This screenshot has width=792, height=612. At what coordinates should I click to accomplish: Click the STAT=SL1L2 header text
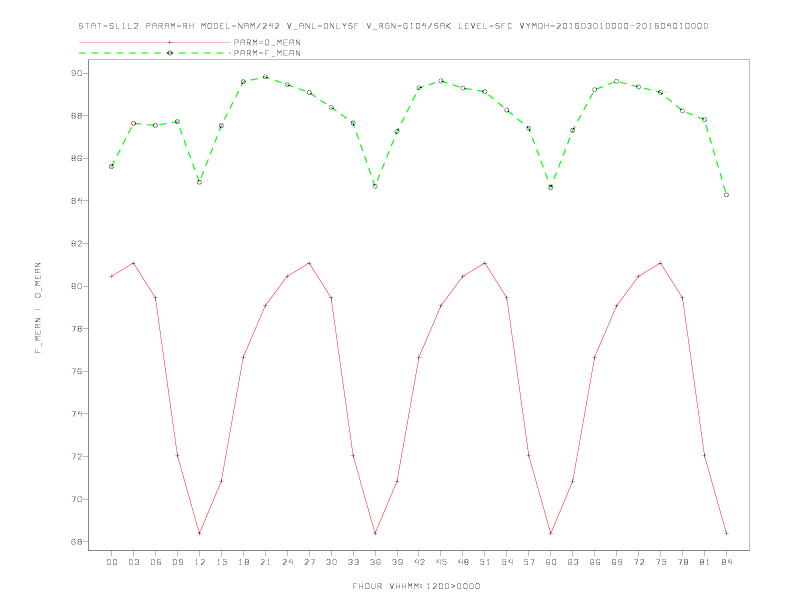pos(109,26)
